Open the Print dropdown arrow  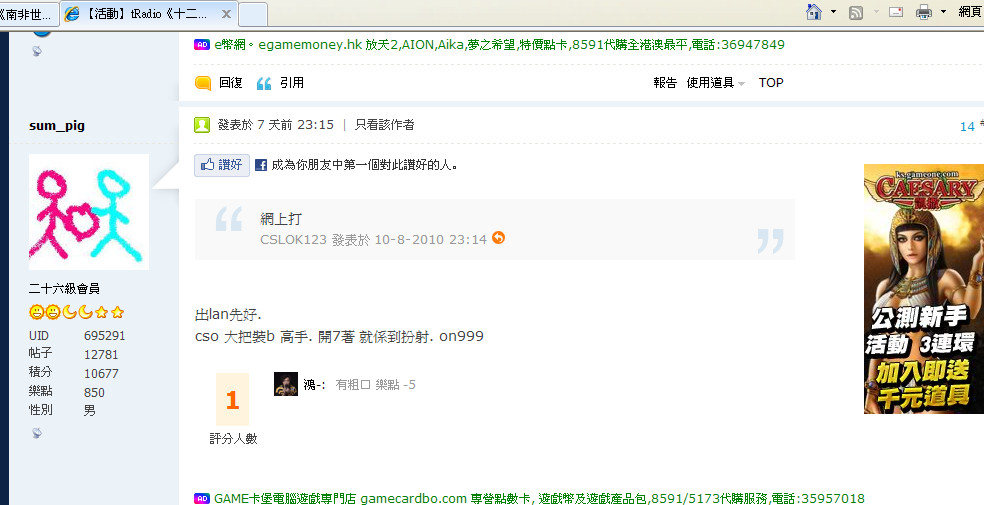(x=943, y=12)
